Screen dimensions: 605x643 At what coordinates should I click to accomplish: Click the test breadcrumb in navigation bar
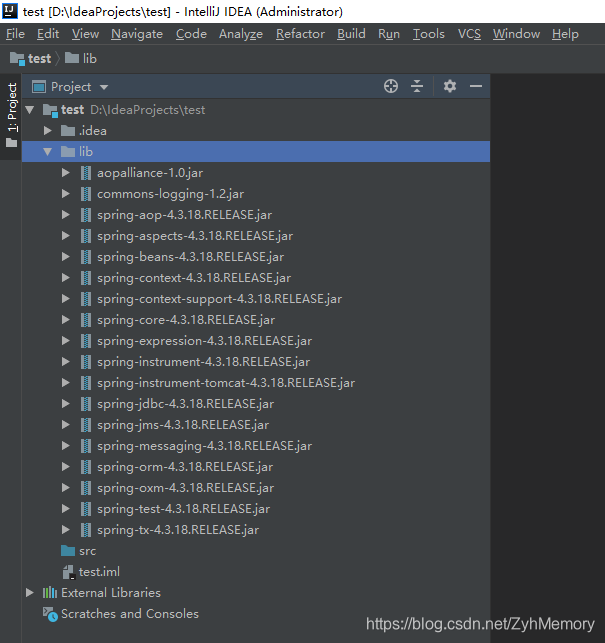pos(39,59)
